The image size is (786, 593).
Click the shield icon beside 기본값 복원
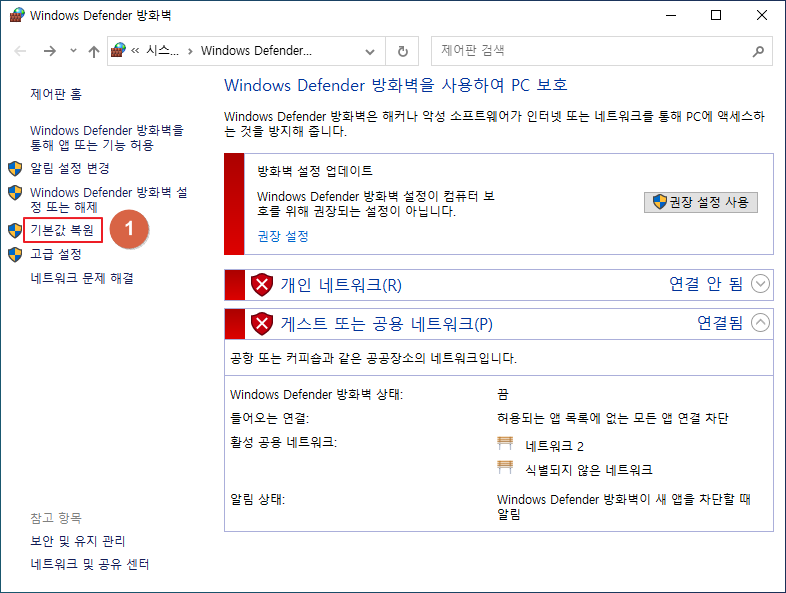click(x=16, y=231)
